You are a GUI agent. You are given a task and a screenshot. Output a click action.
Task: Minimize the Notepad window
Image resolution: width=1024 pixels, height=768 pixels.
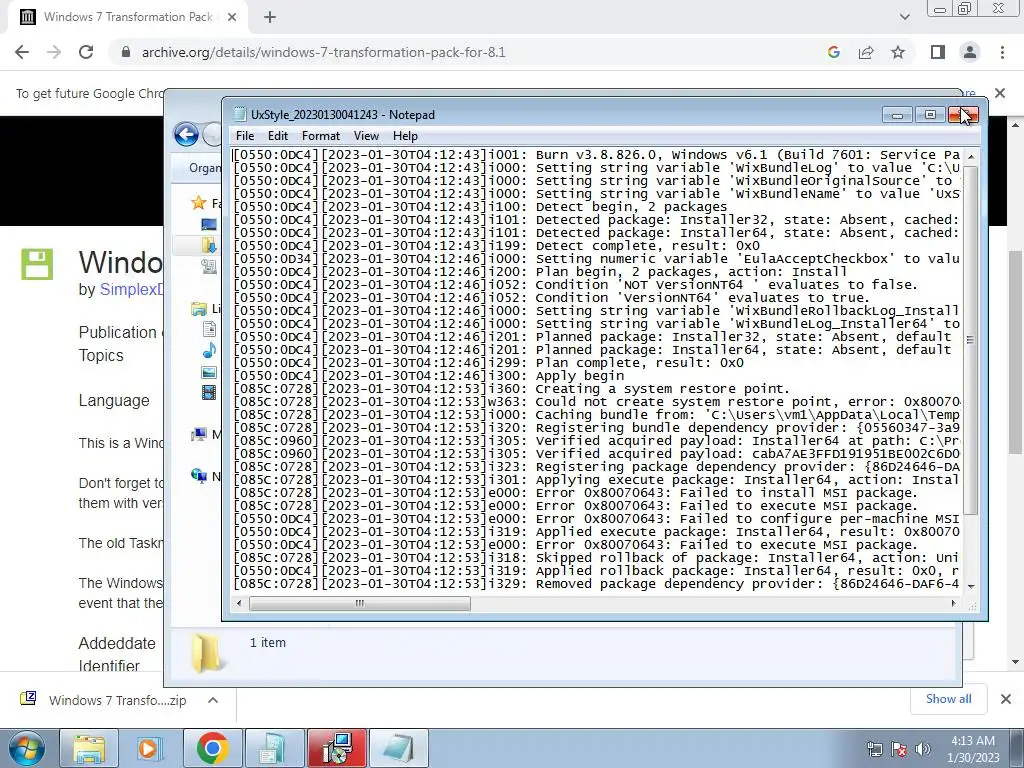pos(897,116)
